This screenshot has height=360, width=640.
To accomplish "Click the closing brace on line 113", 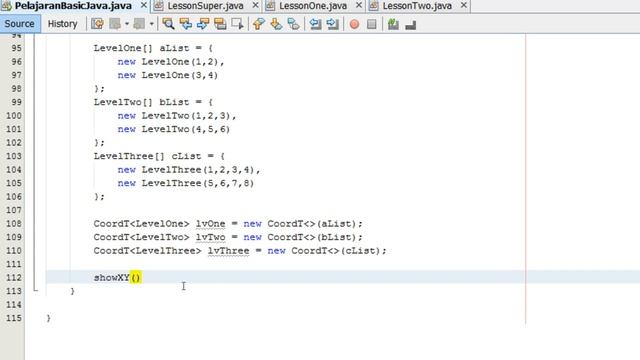I will pyautogui.click(x=73, y=291).
